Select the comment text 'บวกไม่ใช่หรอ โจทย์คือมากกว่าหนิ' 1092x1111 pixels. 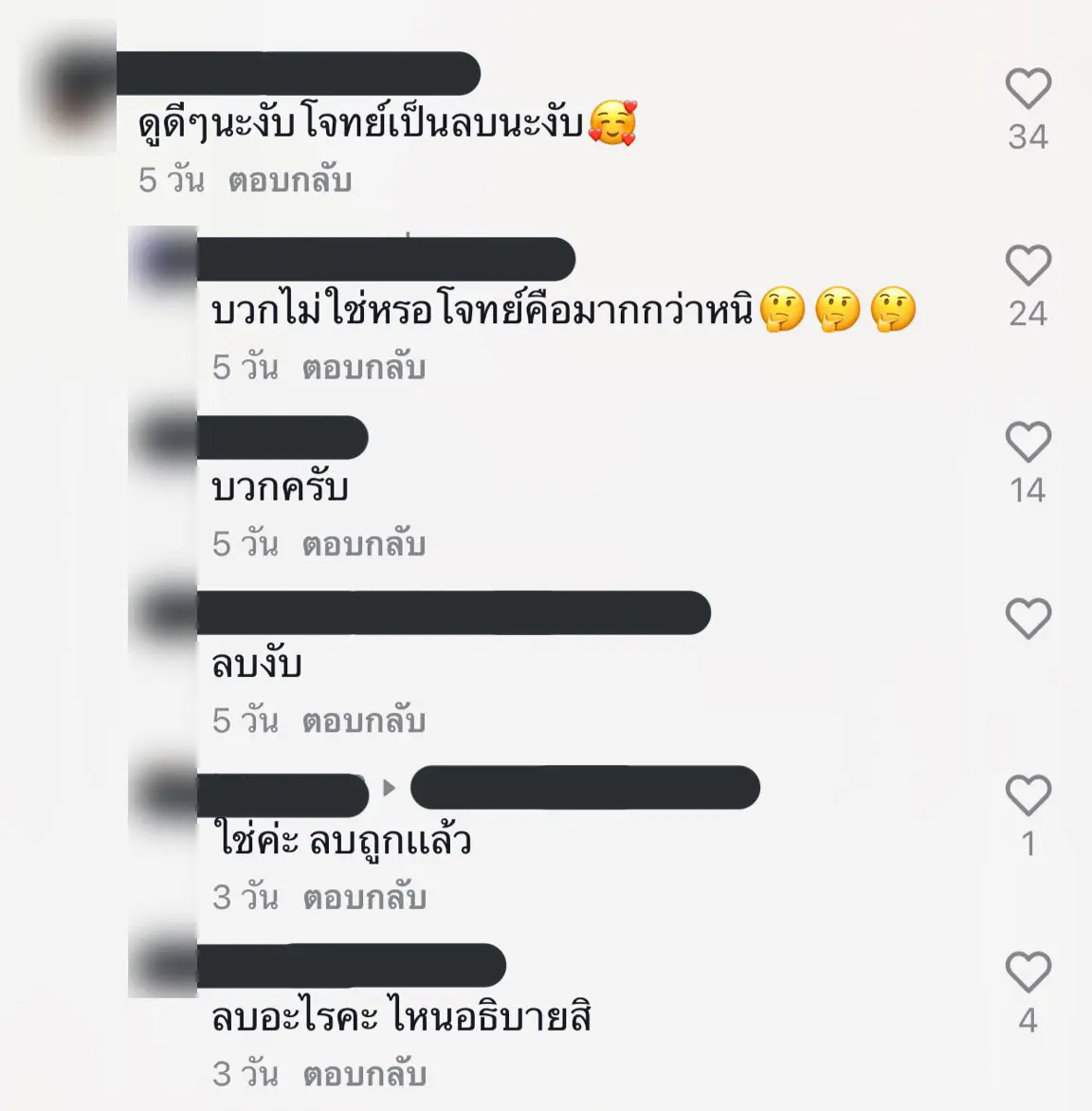482,311
